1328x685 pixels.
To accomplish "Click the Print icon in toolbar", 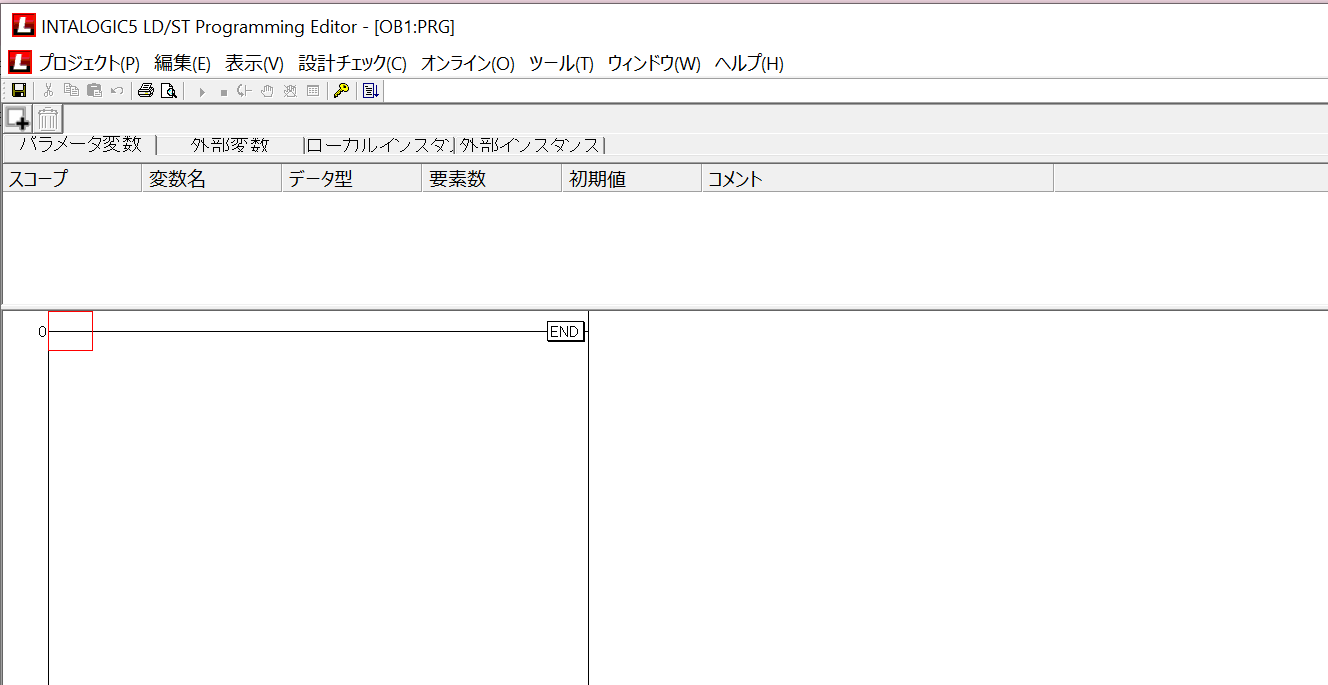I will [x=146, y=91].
